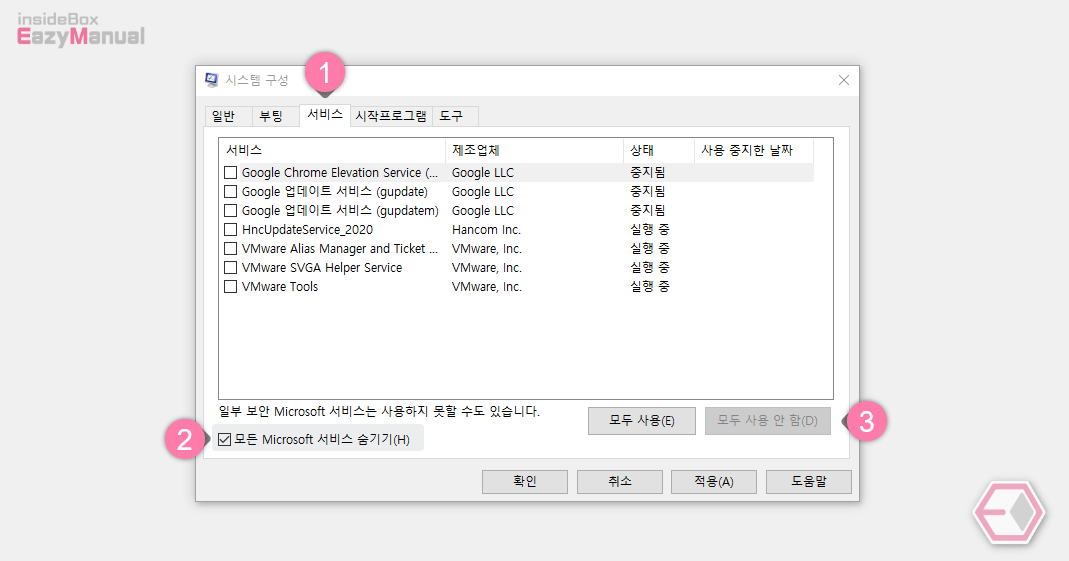Check Google Chrome Elevation Service checkbox

(x=230, y=172)
